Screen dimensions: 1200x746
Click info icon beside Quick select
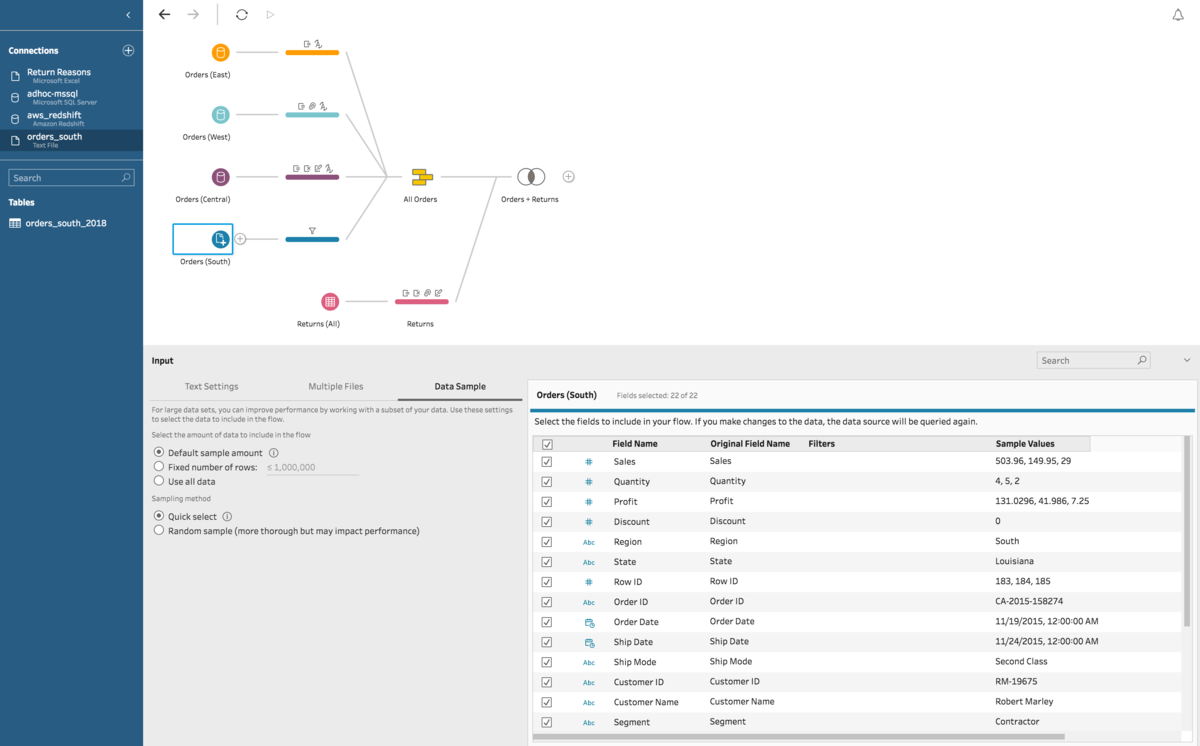click(x=227, y=517)
